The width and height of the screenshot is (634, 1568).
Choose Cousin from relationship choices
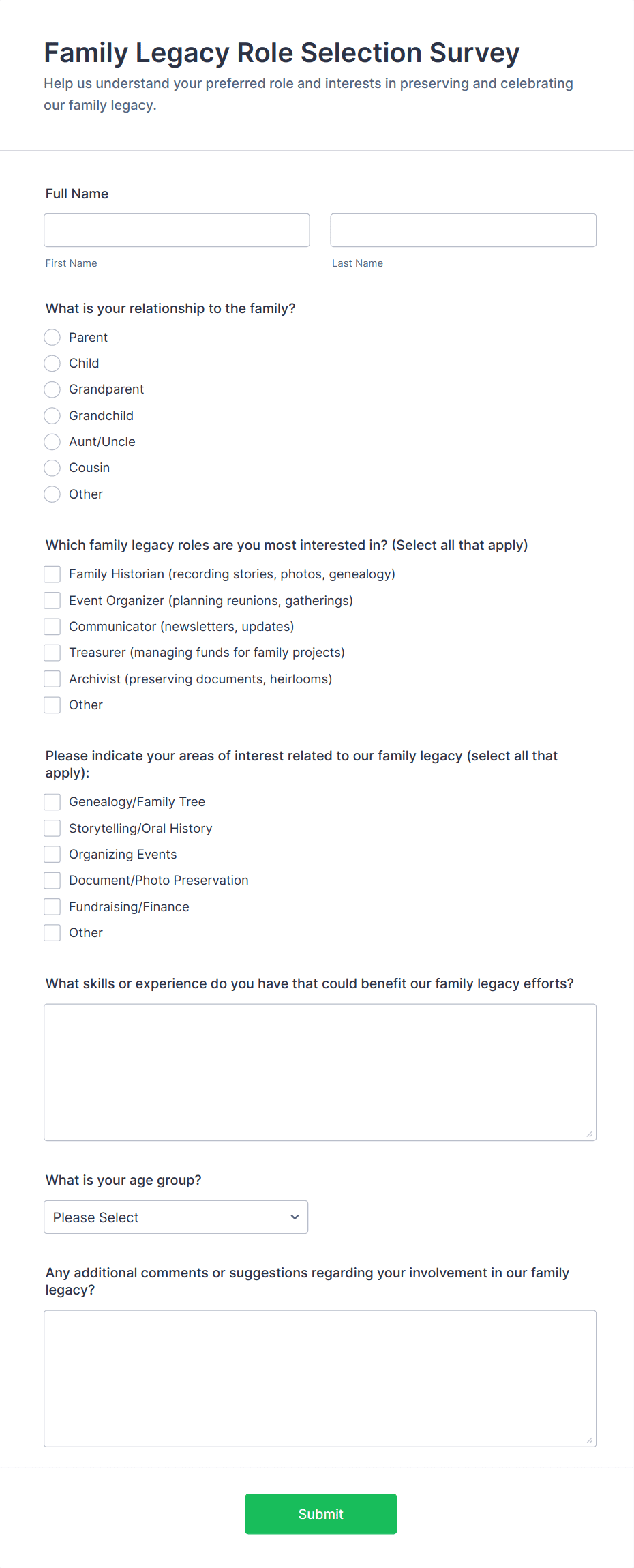pos(52,468)
